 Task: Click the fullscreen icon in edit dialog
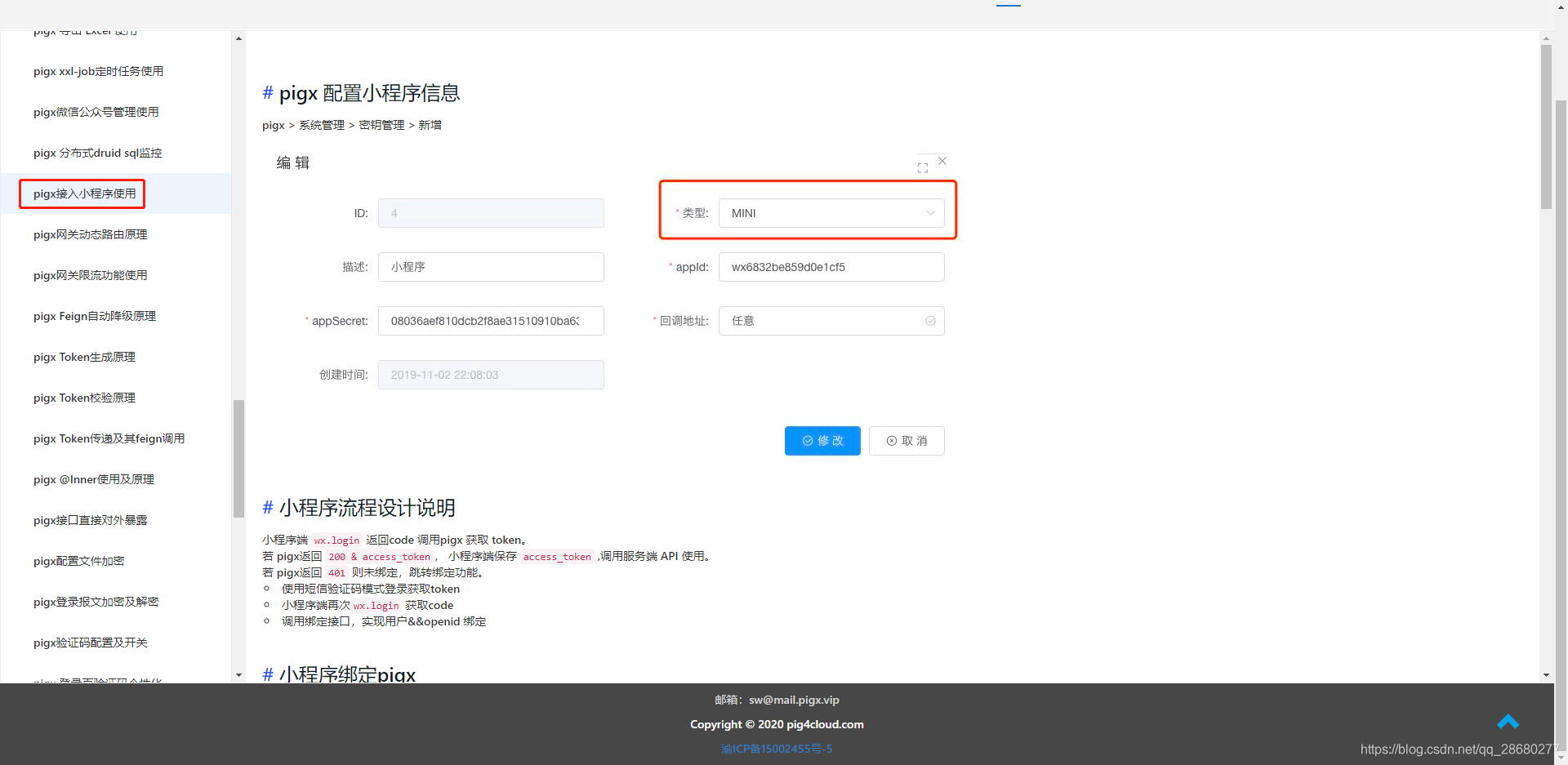point(923,168)
